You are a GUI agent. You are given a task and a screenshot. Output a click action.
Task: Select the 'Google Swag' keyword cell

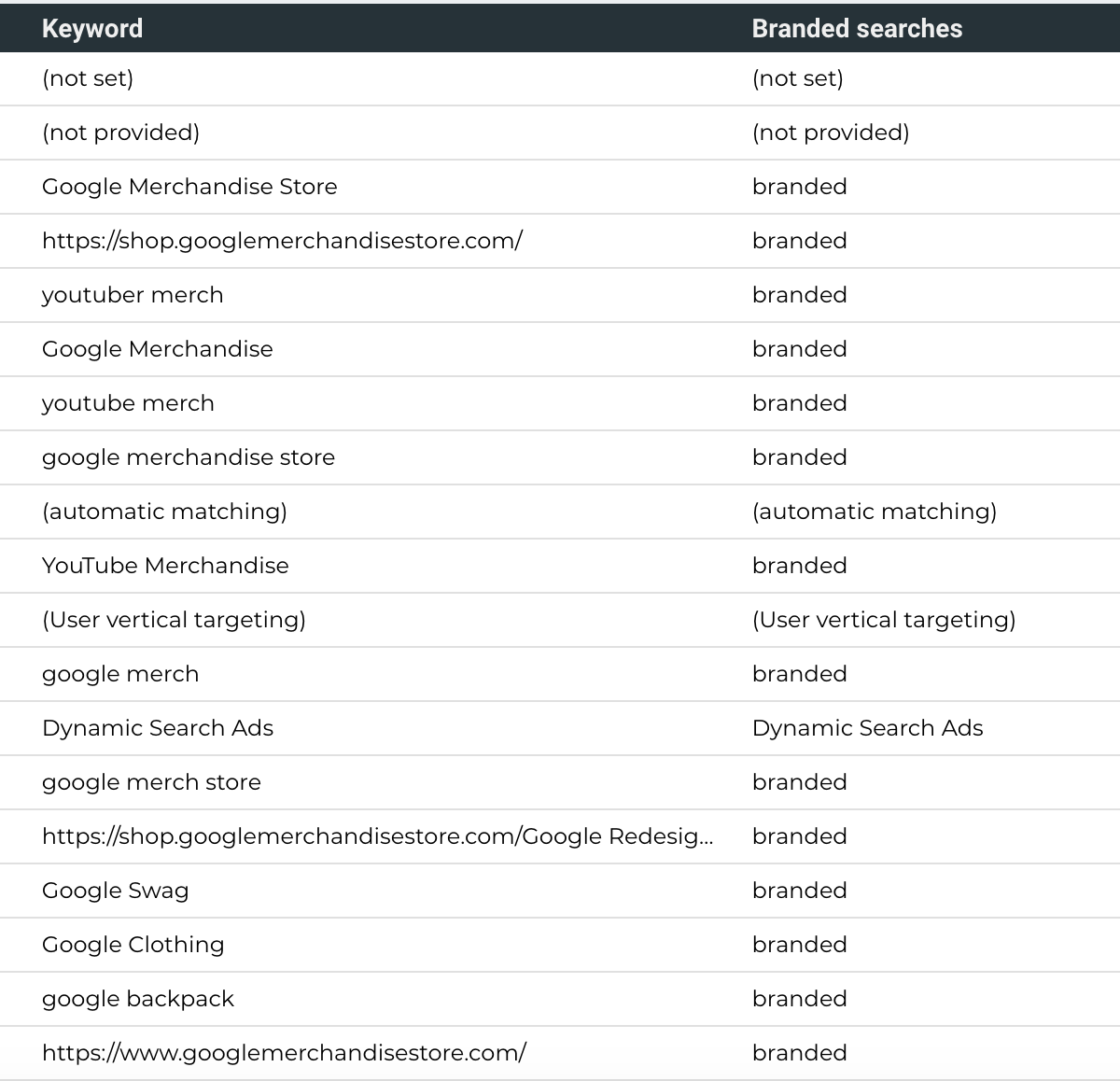[x=116, y=891]
